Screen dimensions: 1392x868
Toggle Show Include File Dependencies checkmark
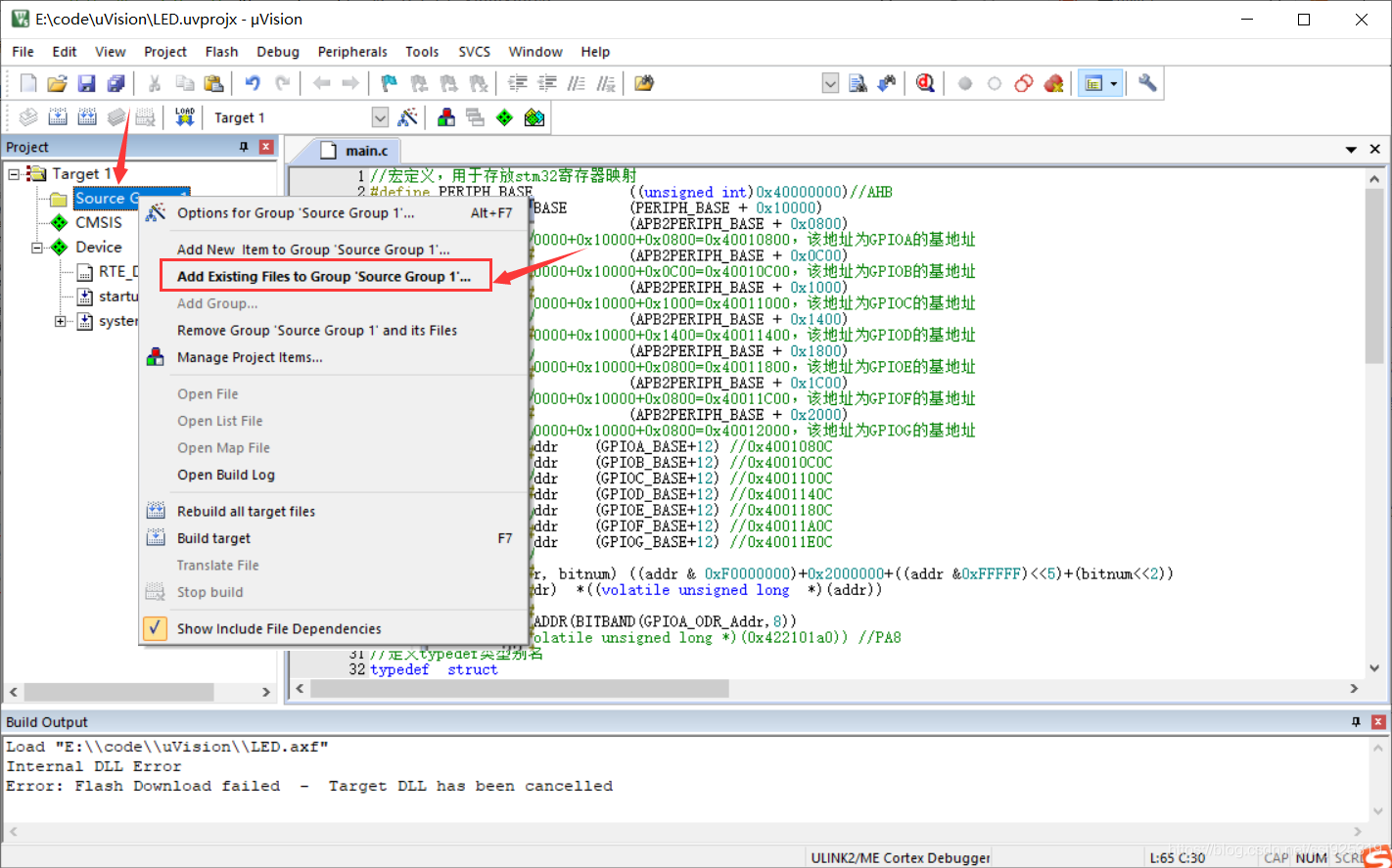point(155,628)
